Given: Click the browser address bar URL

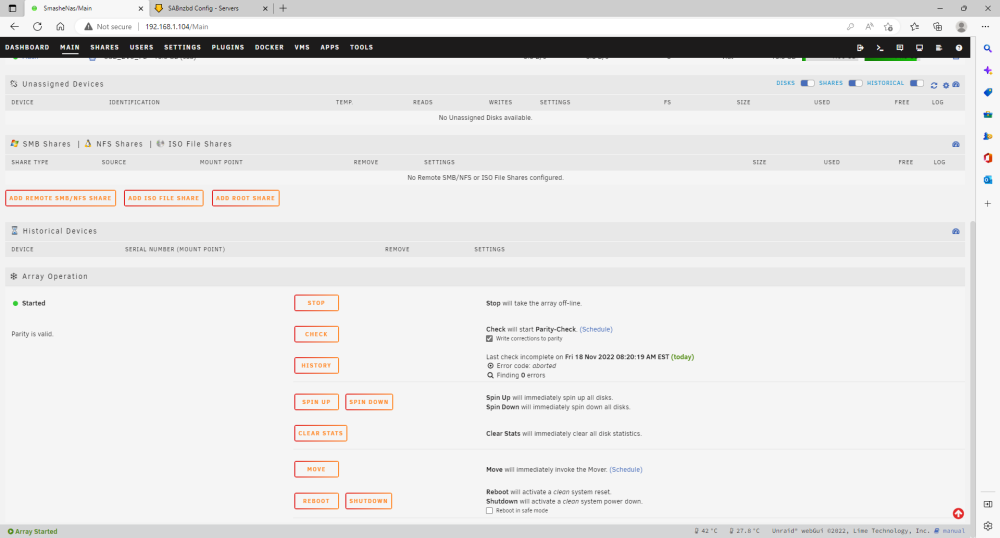Looking at the screenshot, I should tap(177, 27).
